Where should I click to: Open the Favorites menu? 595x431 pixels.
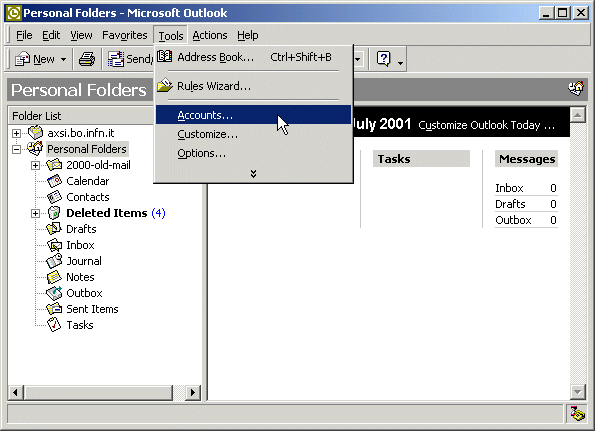point(124,35)
